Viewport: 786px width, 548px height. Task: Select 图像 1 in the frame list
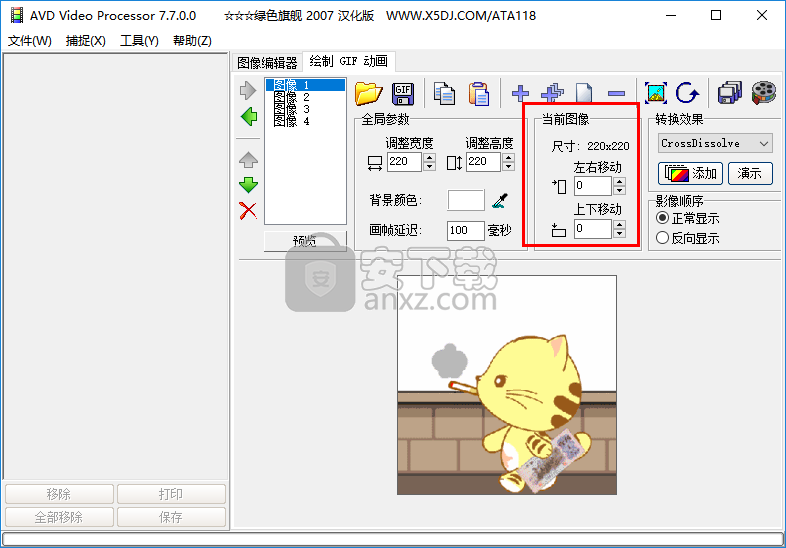305,85
